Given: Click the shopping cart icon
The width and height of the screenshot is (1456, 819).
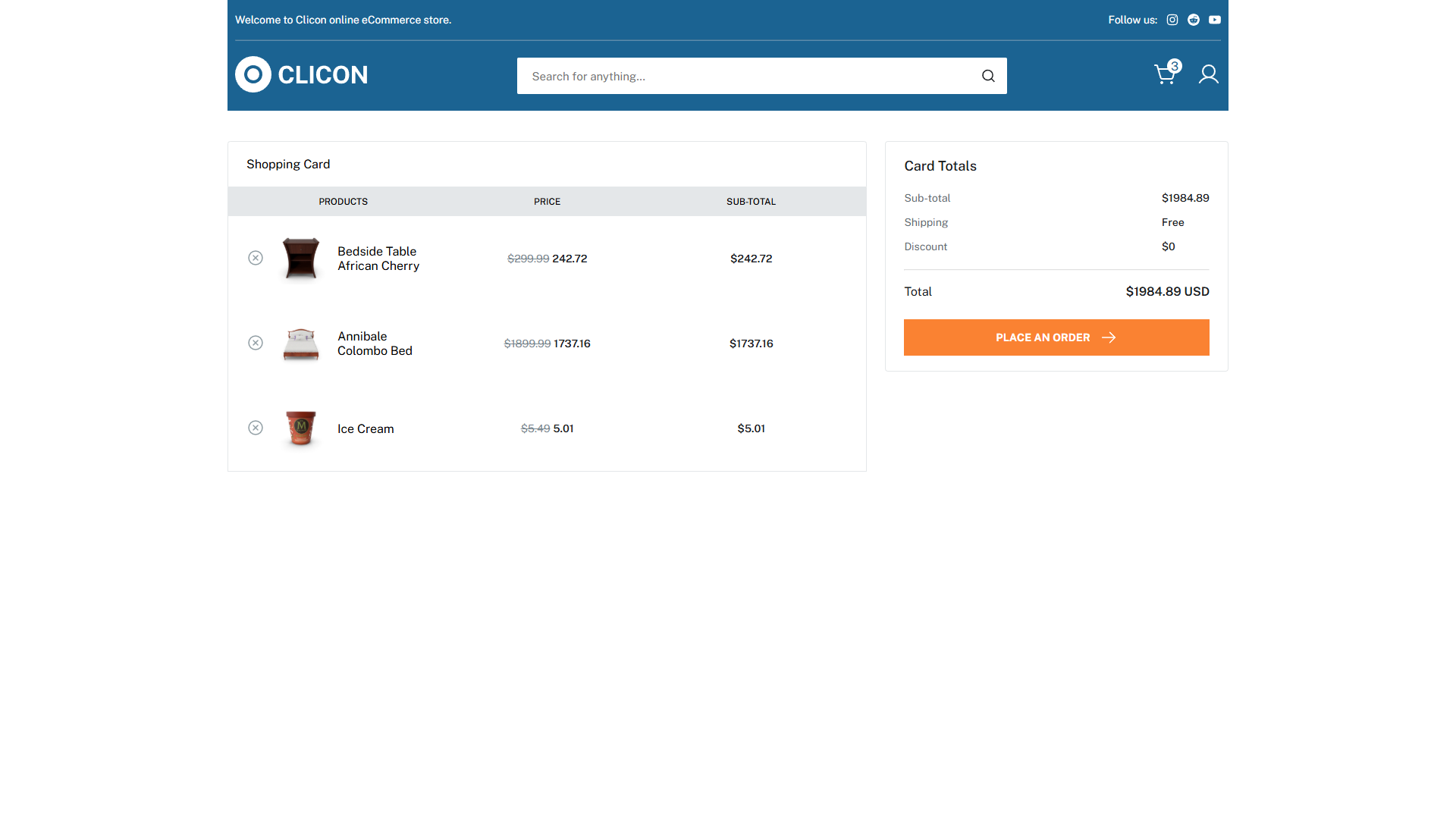Looking at the screenshot, I should tap(1164, 74).
